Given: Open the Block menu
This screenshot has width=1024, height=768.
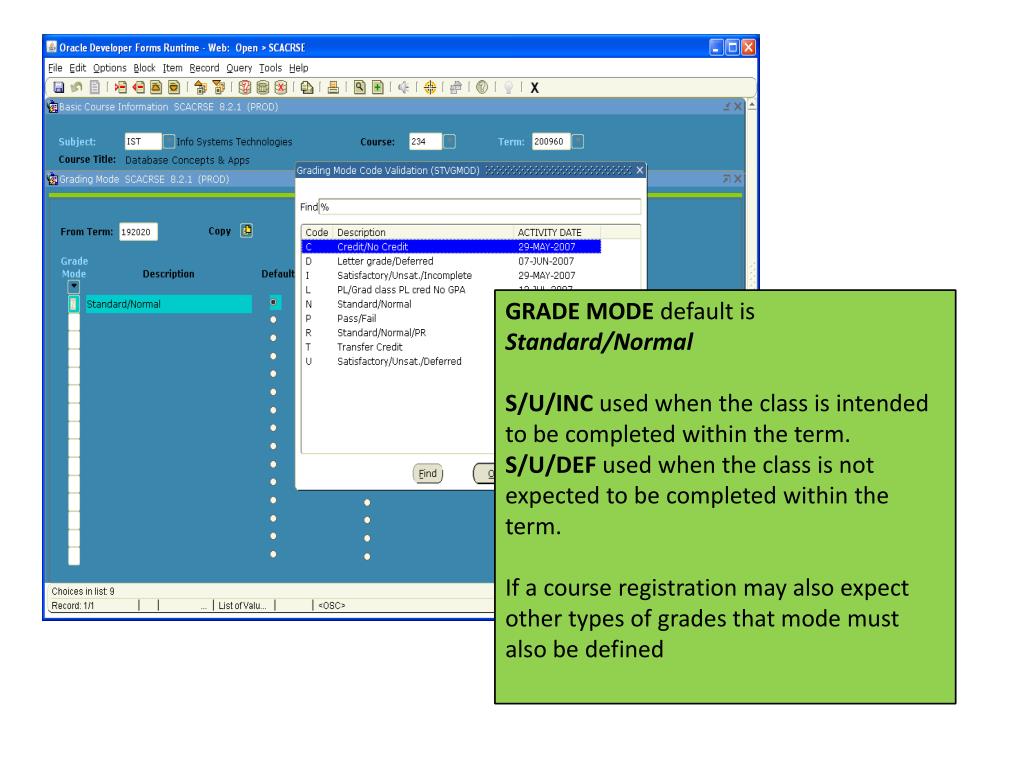Looking at the screenshot, I should tap(144, 68).
